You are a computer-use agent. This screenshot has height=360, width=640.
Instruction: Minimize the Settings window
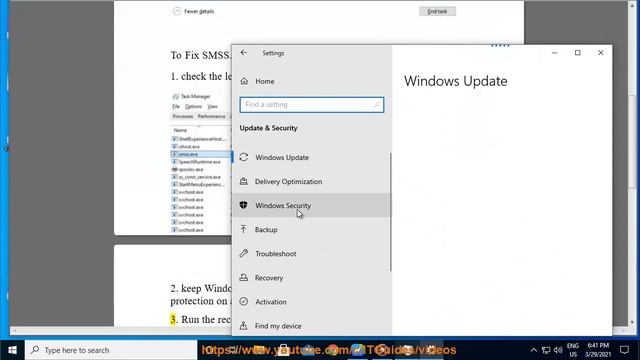[554, 53]
